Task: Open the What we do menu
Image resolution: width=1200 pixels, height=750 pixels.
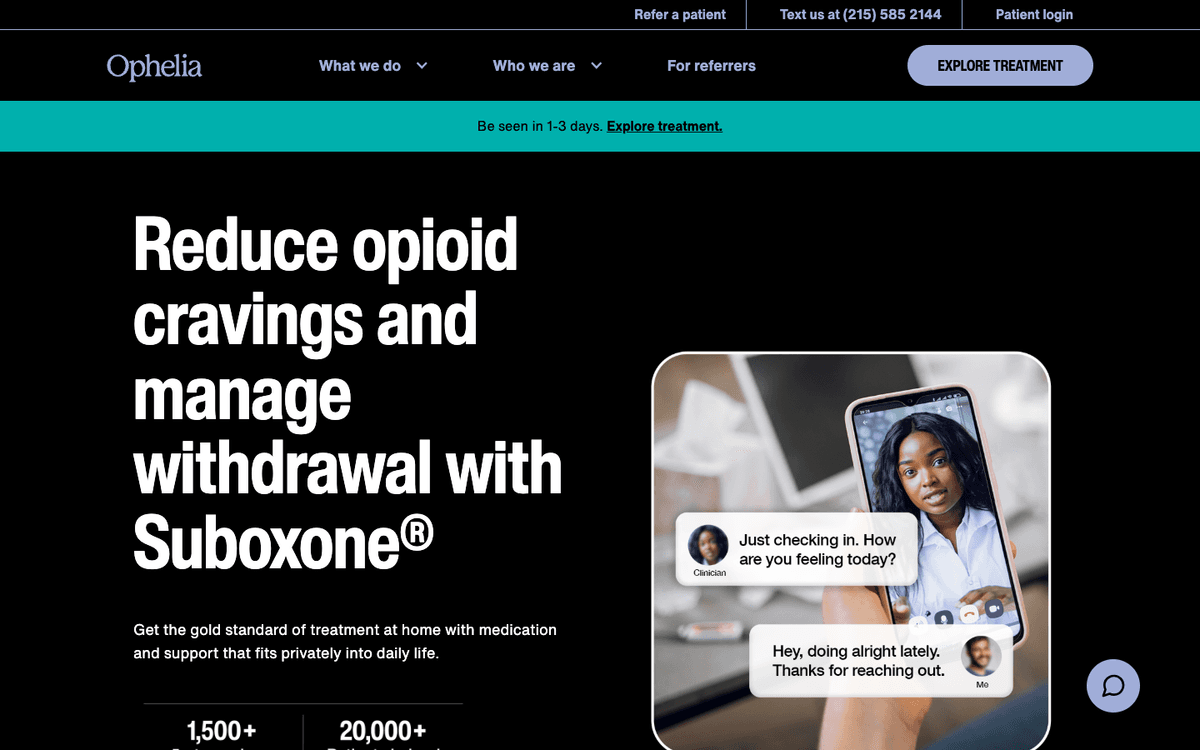Action: coord(360,66)
